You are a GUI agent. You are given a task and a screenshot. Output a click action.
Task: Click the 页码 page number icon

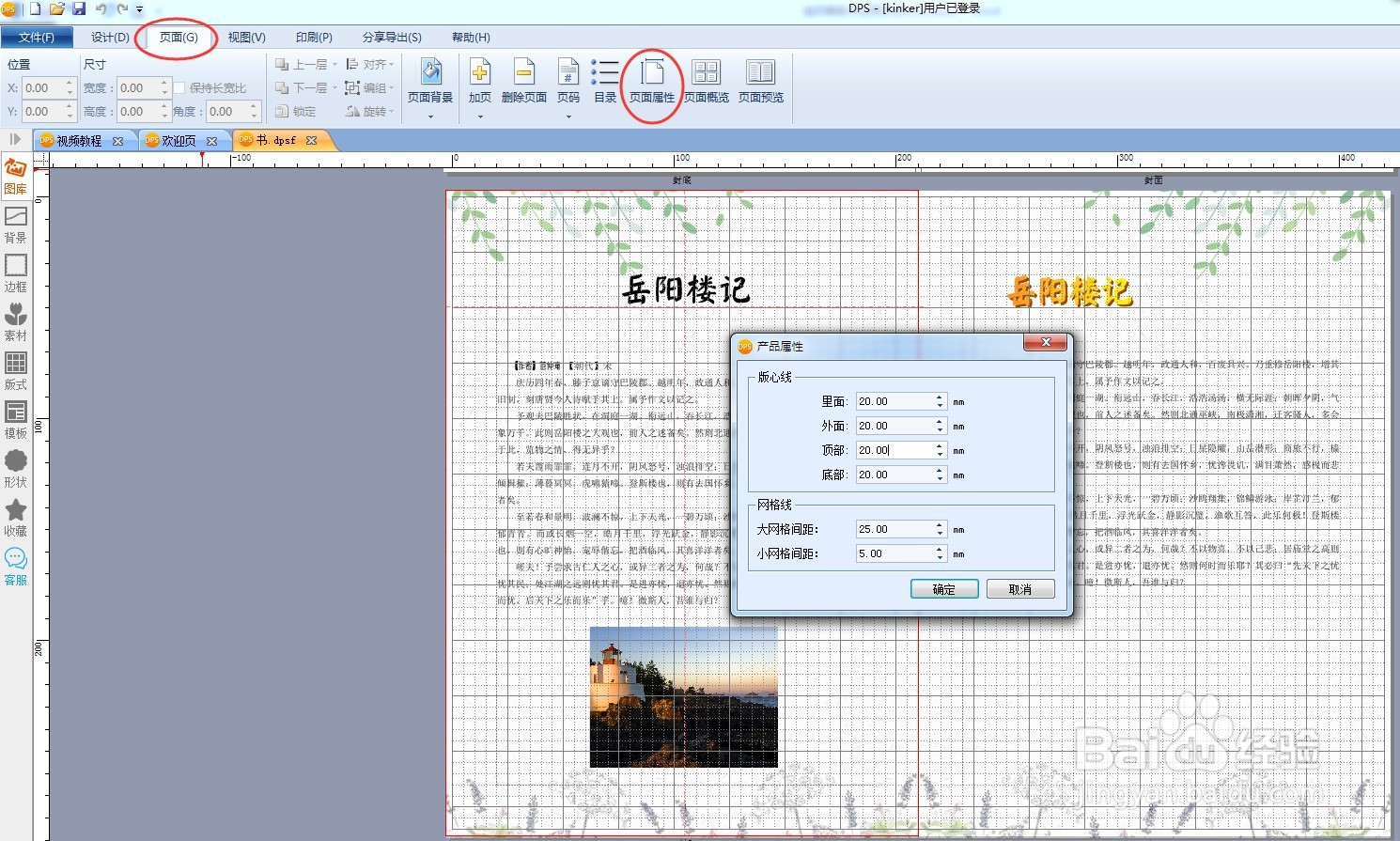pyautogui.click(x=568, y=72)
